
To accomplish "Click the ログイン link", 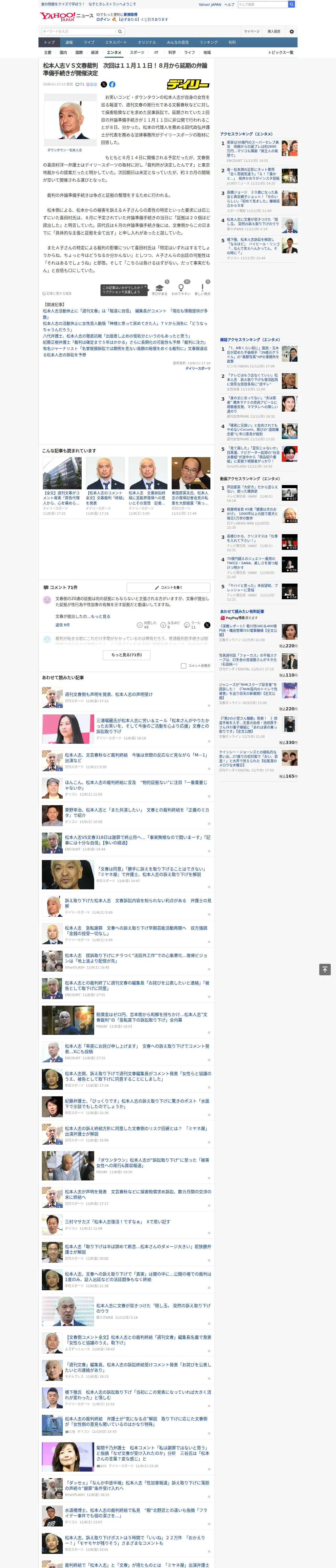I will click(103, 20).
